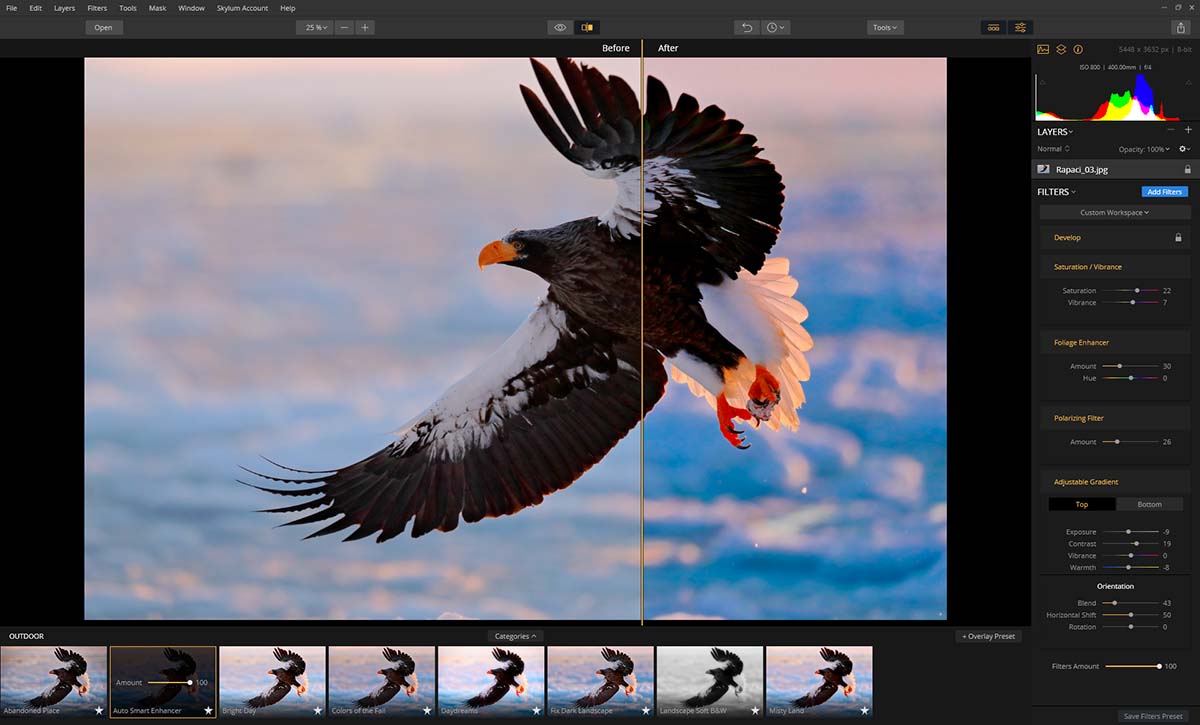
Task: Add a new layer with plus icon
Action: click(1188, 130)
